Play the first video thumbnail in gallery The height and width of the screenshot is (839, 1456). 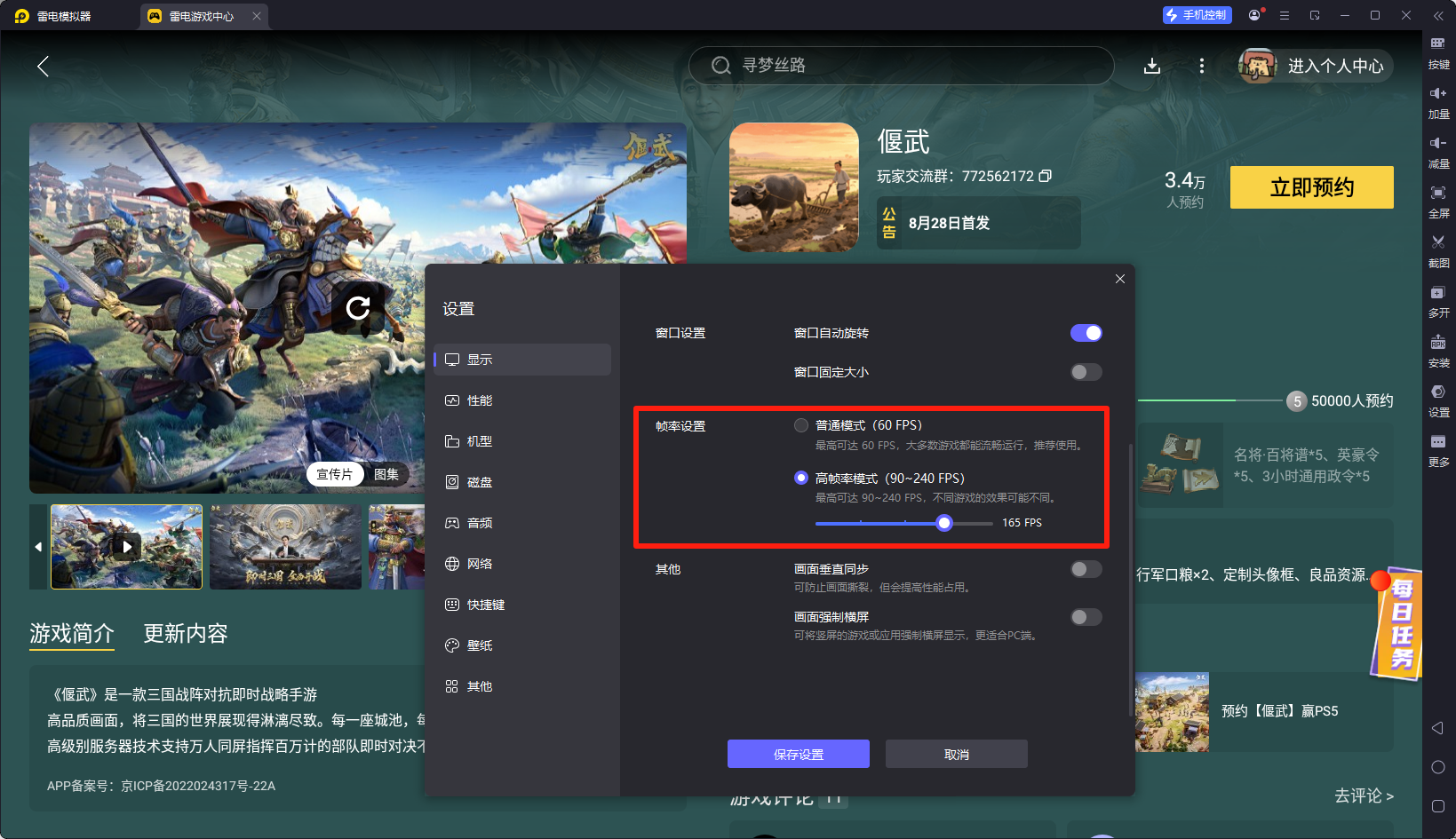coord(126,547)
